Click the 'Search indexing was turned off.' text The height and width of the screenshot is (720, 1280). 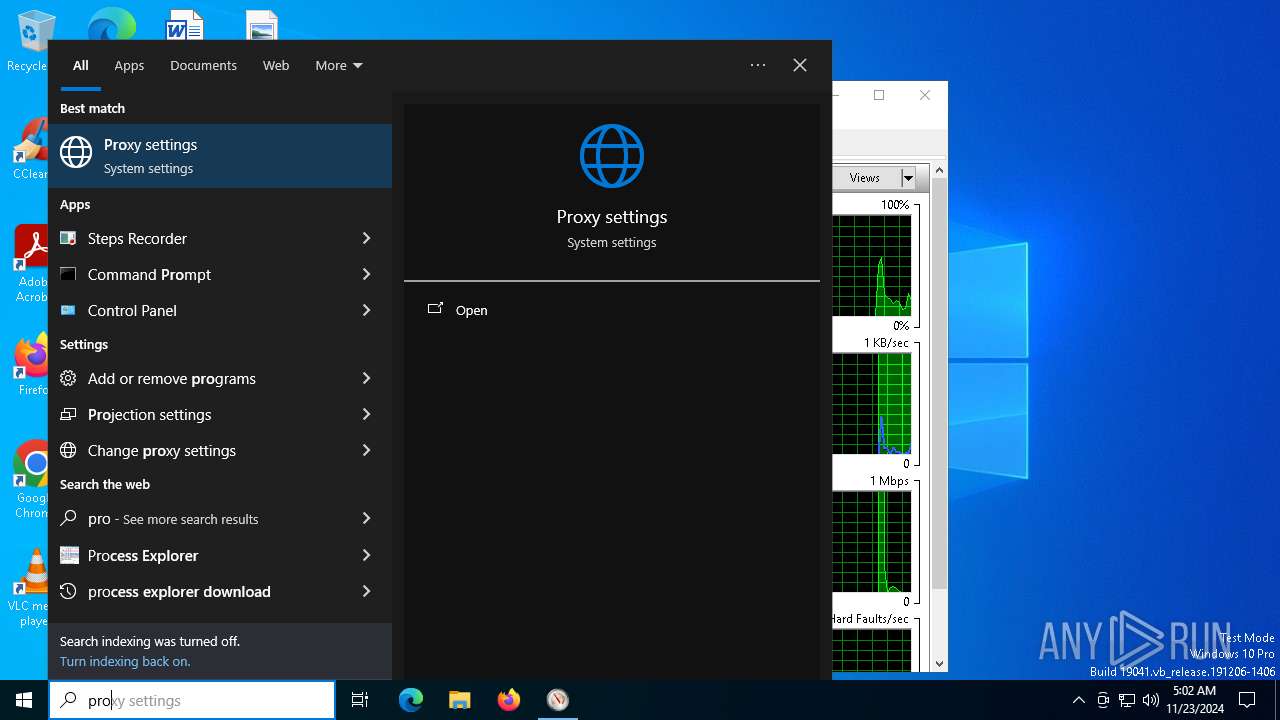150,641
